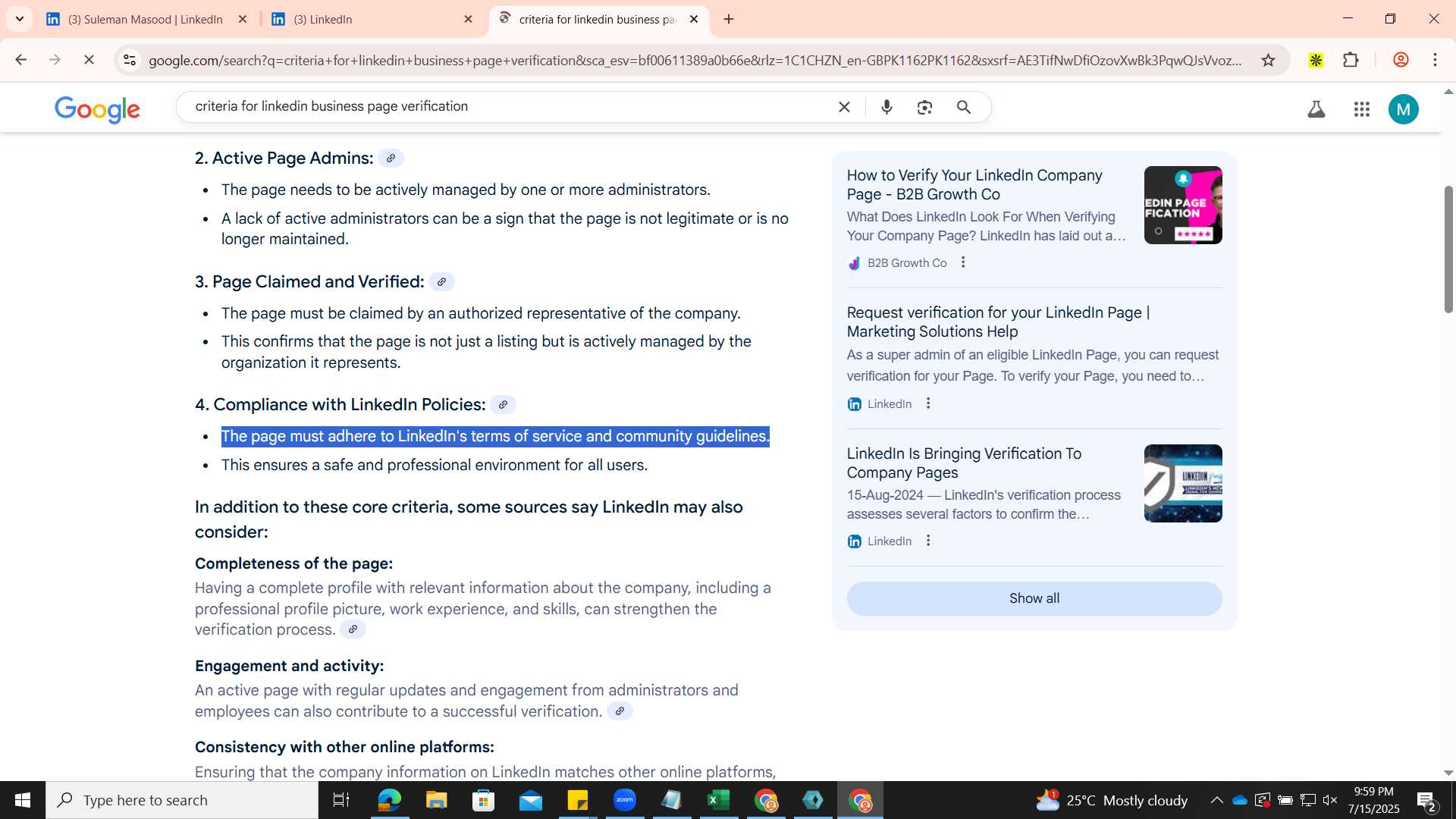Click the Completeness of the page heading
This screenshot has width=1456, height=819.
point(293,563)
